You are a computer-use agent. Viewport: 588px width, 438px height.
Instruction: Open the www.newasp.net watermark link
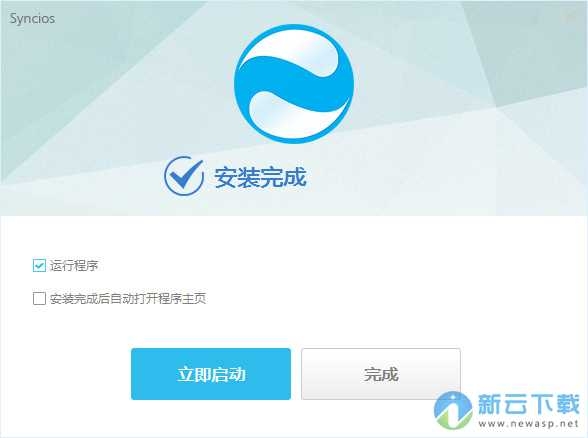[528, 424]
